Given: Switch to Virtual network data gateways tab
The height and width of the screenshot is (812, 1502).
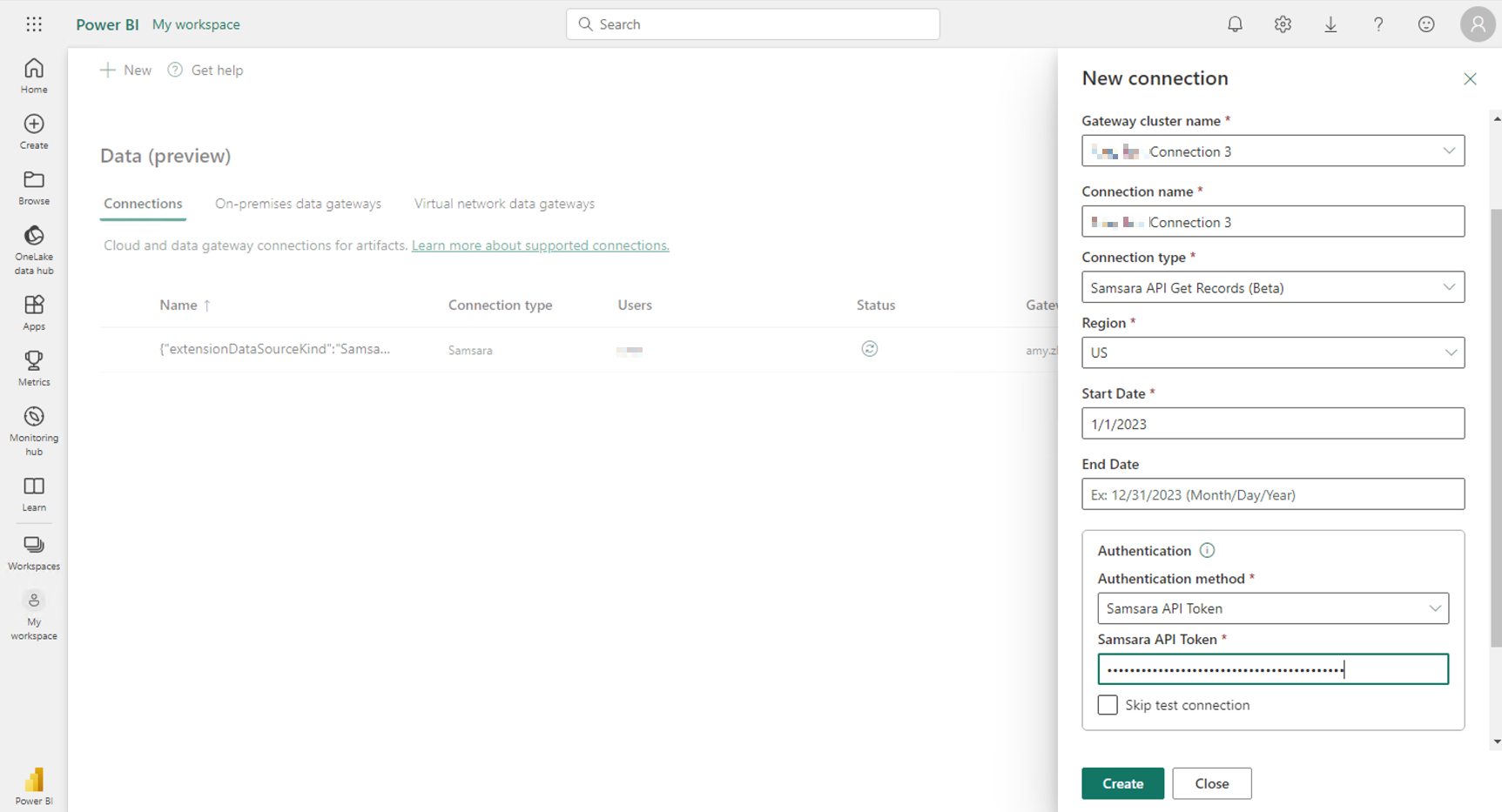Looking at the screenshot, I should coord(504,204).
